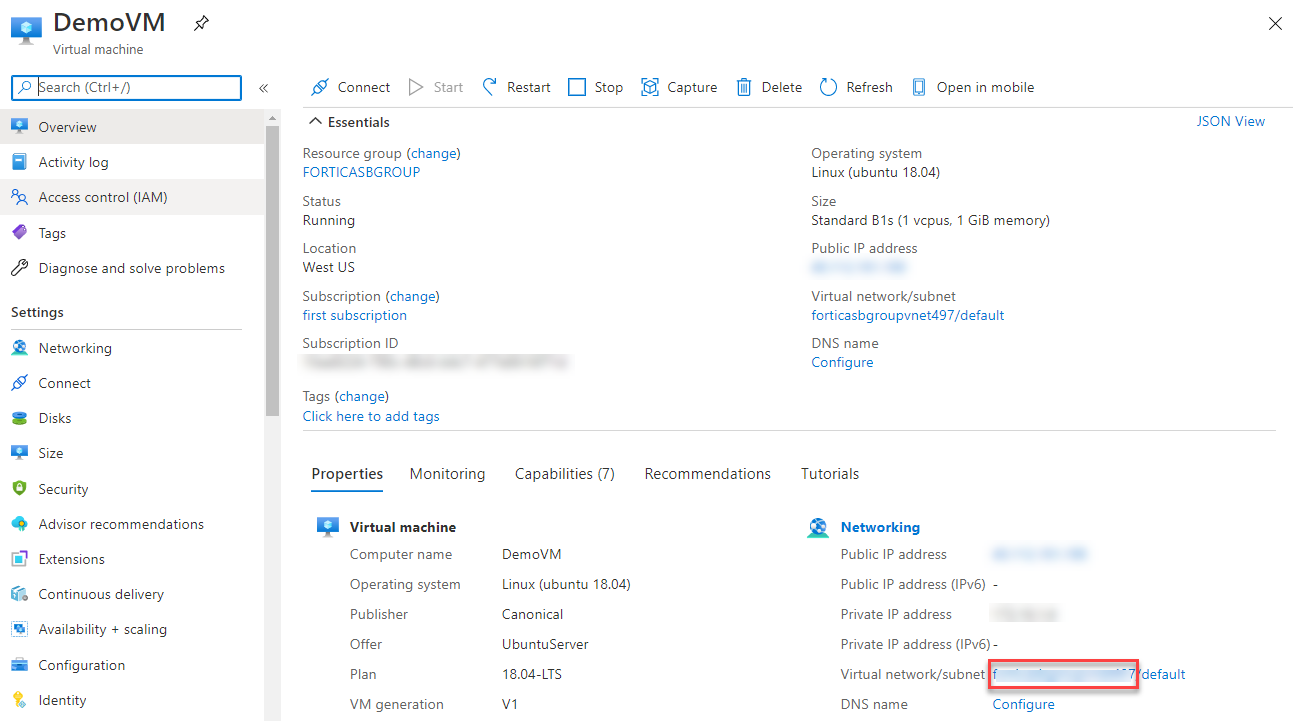Open the FORTICASBGROUP resource group link
The width and height of the screenshot is (1296, 721).
click(361, 172)
